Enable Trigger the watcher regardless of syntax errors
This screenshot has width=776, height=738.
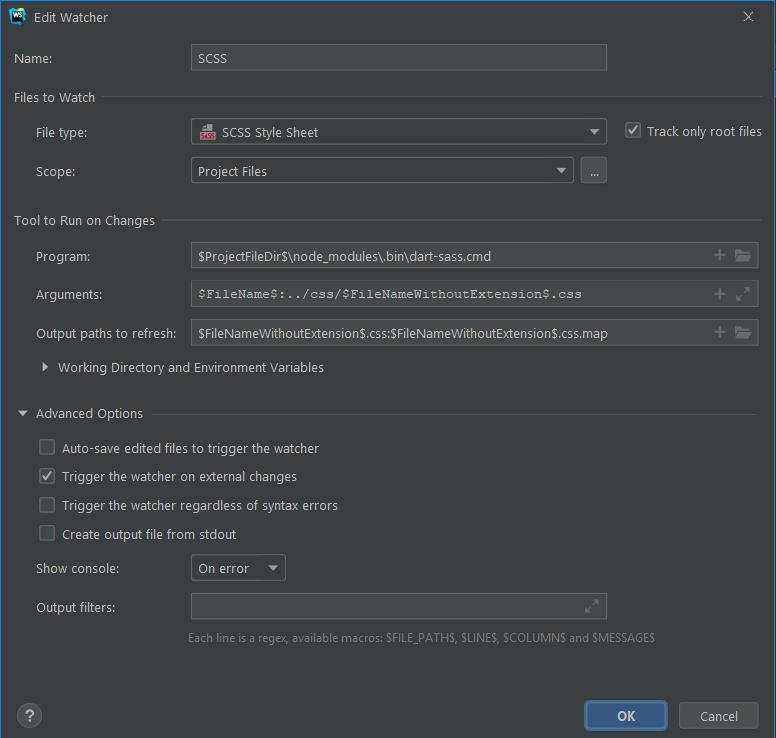point(47,506)
